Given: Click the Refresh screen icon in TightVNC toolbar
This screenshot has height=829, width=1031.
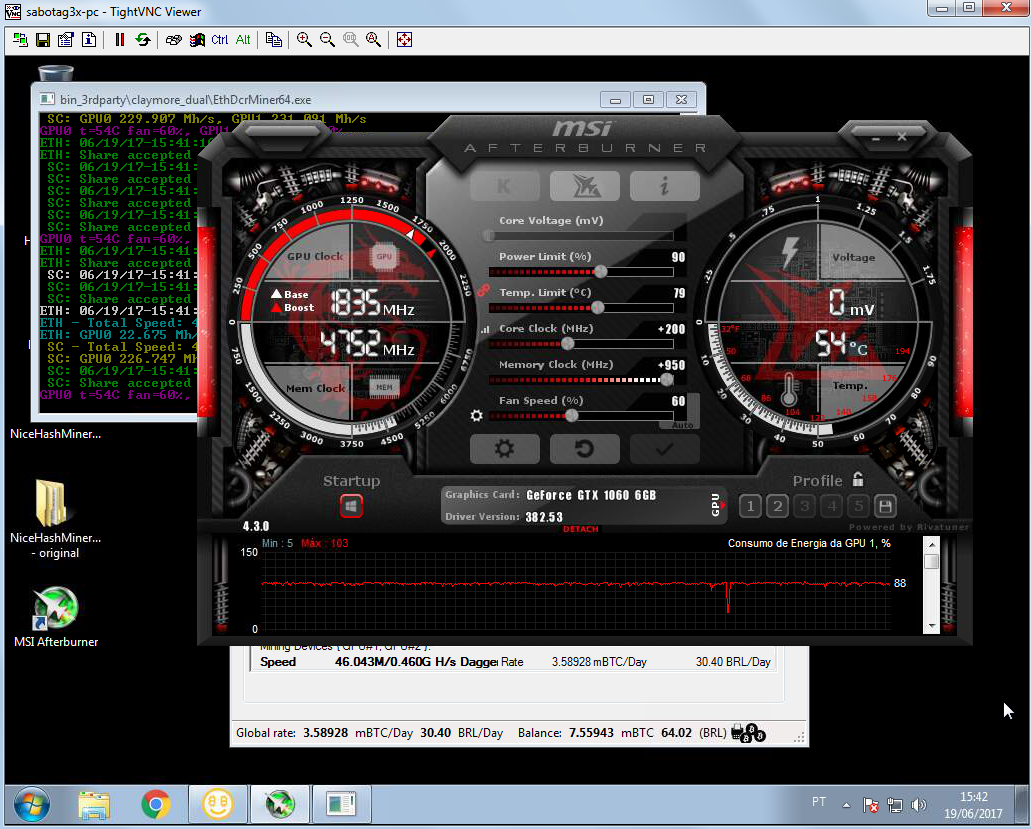Looking at the screenshot, I should click(x=143, y=40).
